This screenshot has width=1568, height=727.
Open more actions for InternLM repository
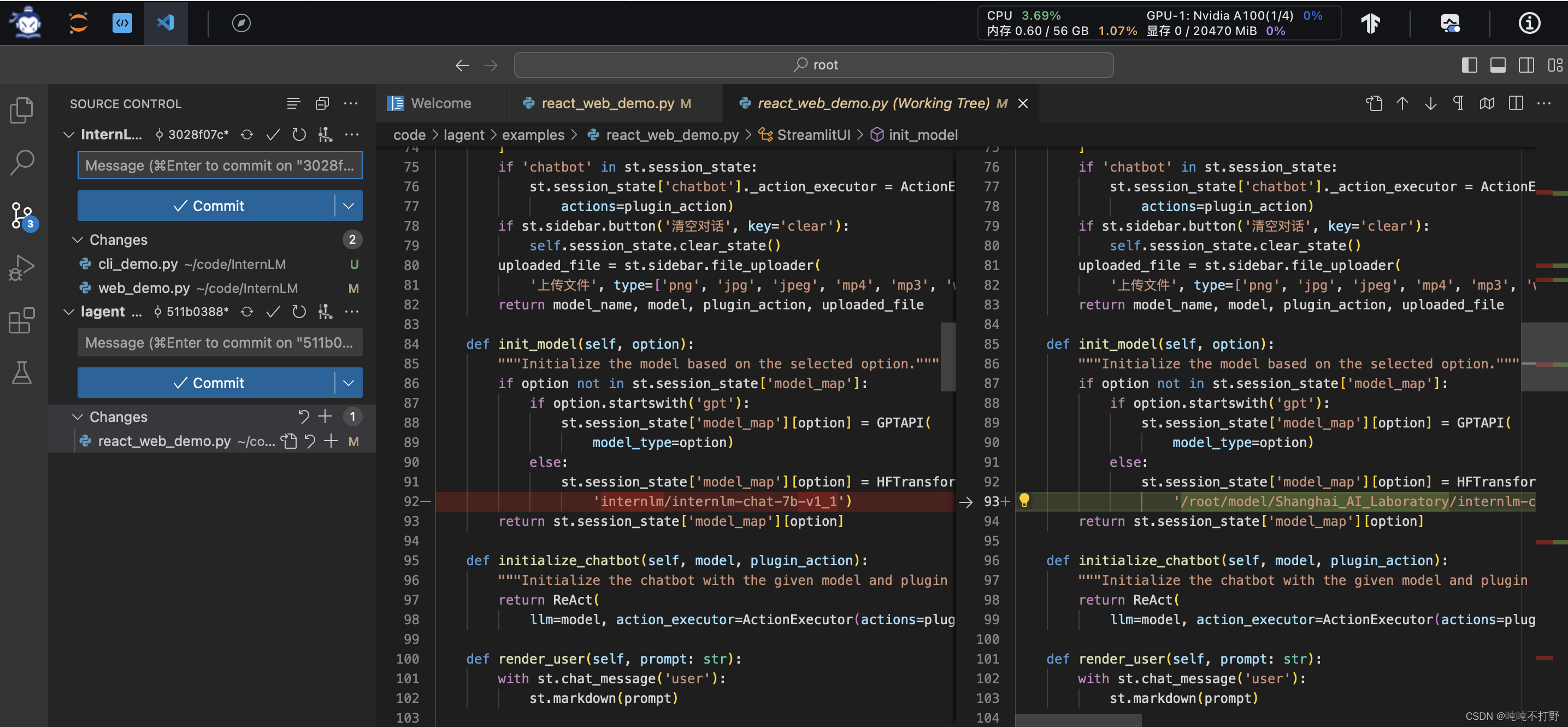tap(351, 134)
